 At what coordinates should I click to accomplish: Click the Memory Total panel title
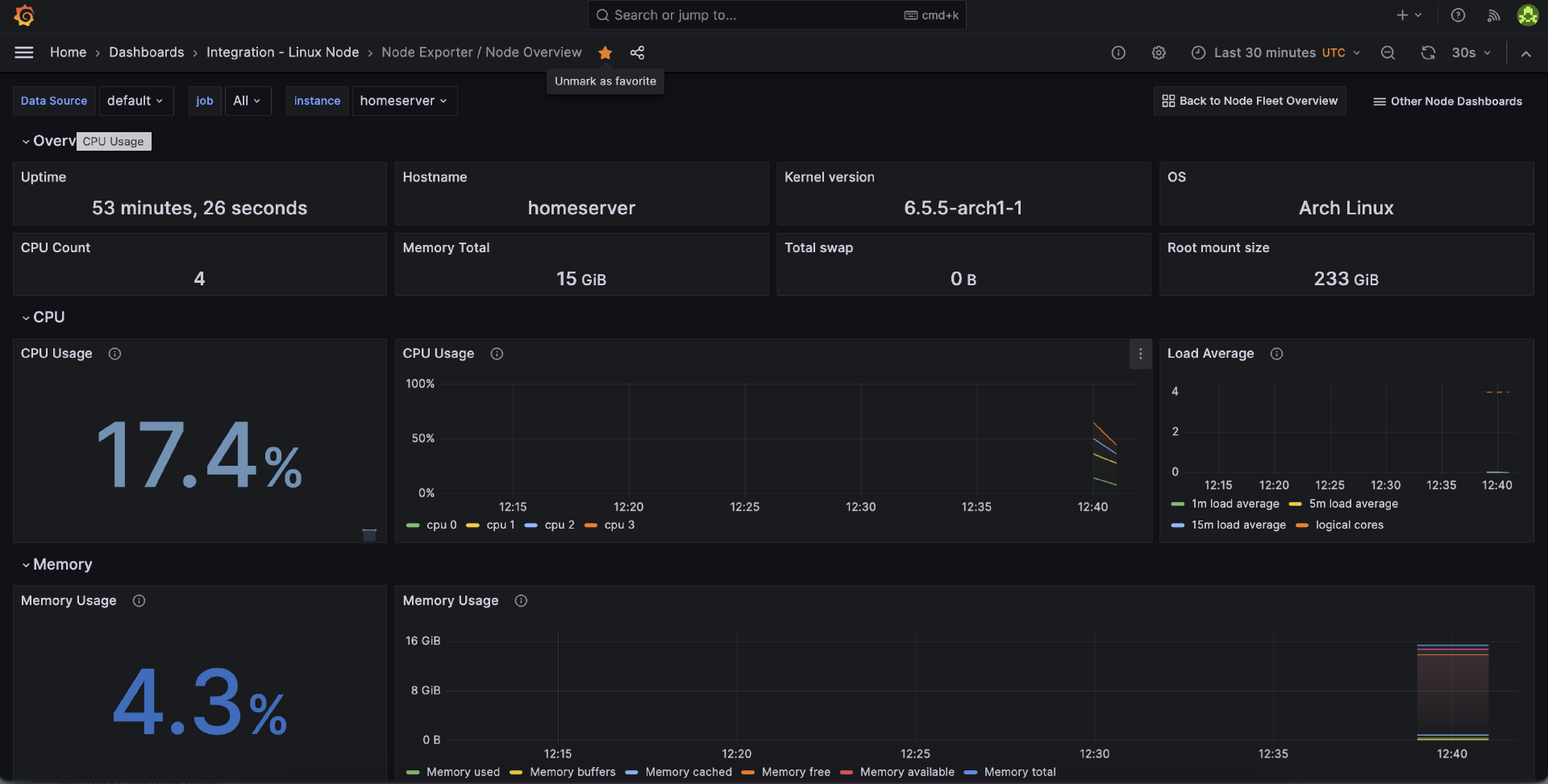coord(446,248)
